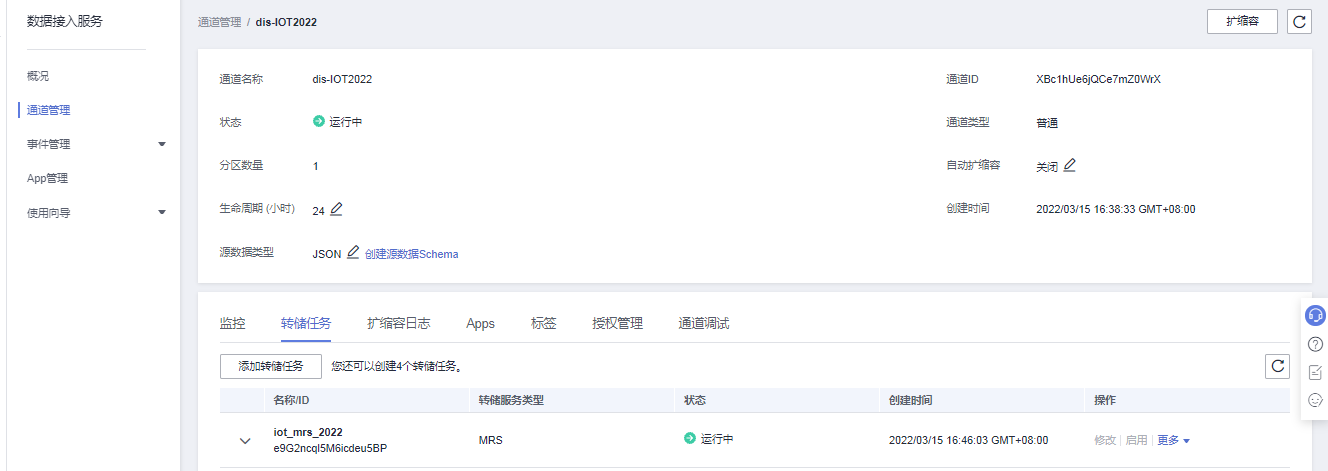
Task: Click the pencil icon next to 自动扩缩容
Action: pos(1070,165)
